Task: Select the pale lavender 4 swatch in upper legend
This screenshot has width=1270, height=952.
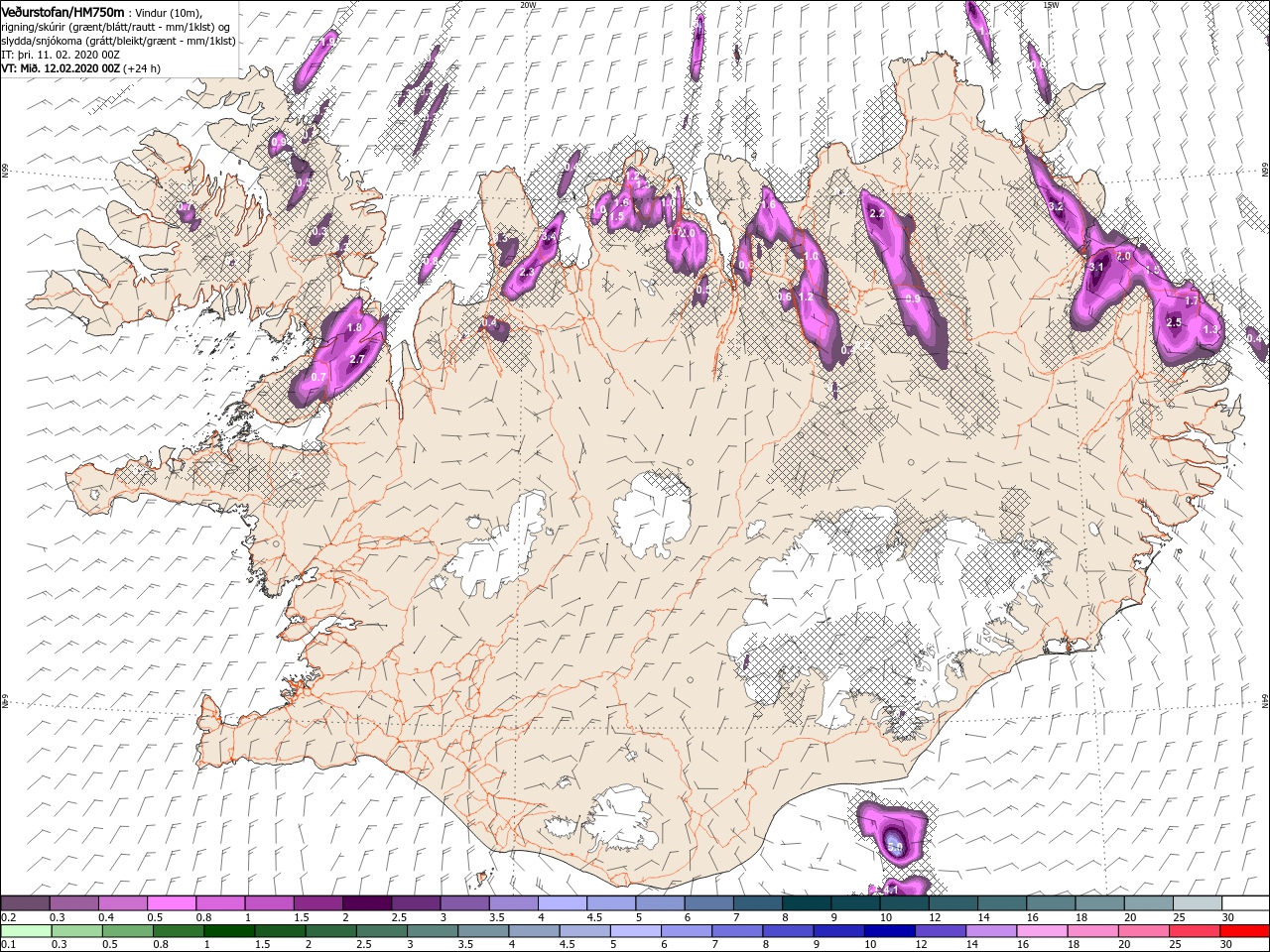Action: (x=562, y=903)
